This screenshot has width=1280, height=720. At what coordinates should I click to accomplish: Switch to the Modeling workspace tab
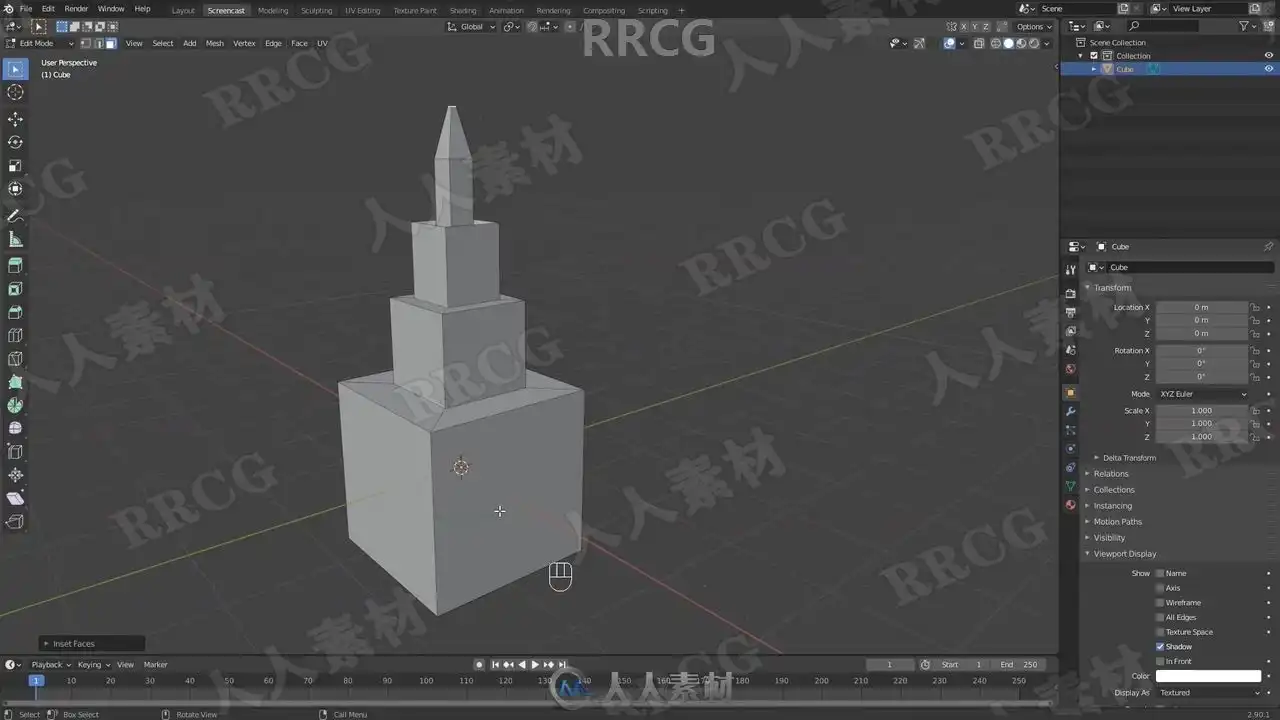click(273, 11)
